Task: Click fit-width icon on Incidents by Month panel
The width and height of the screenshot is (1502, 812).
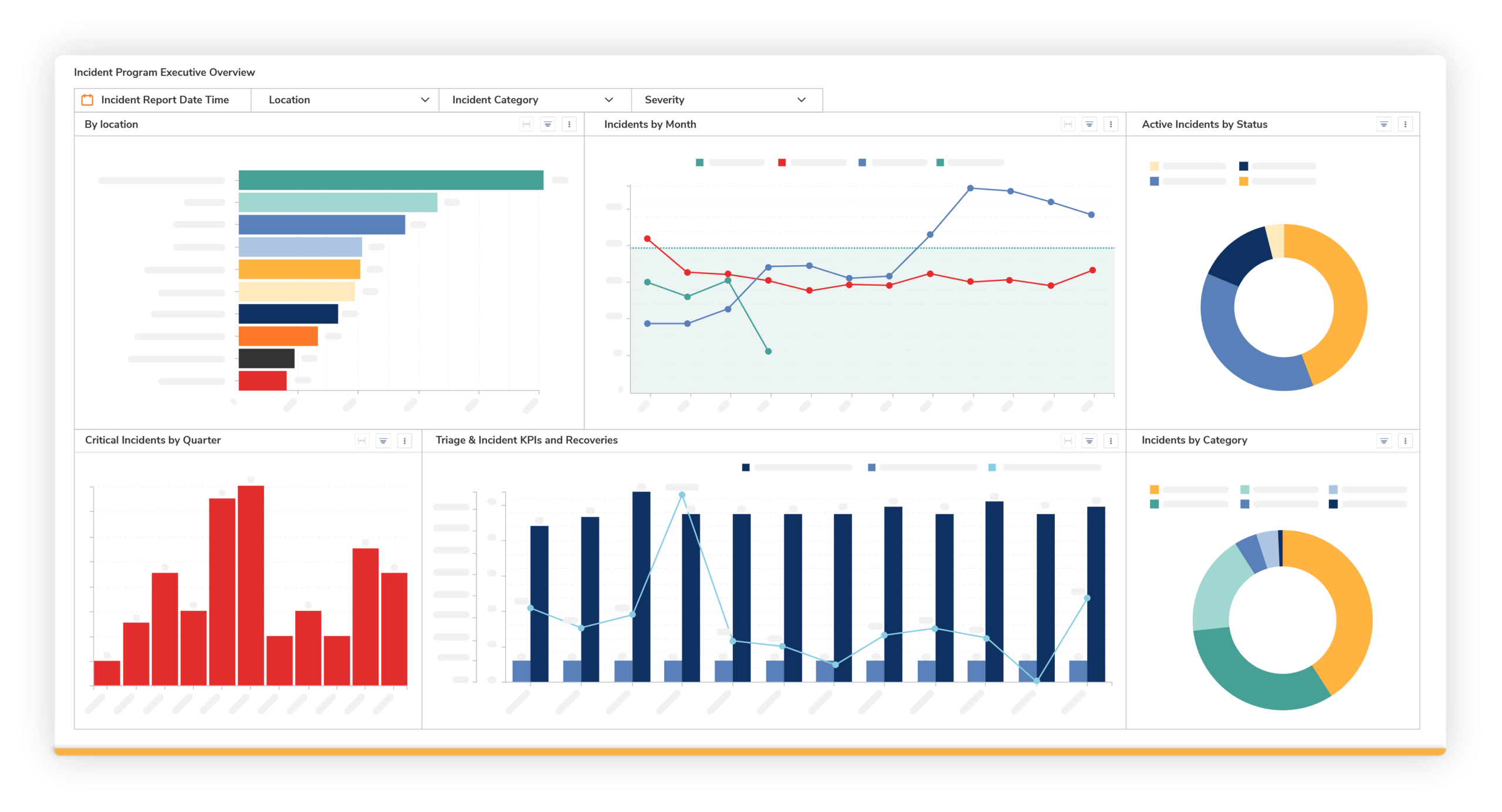Action: pos(1068,124)
